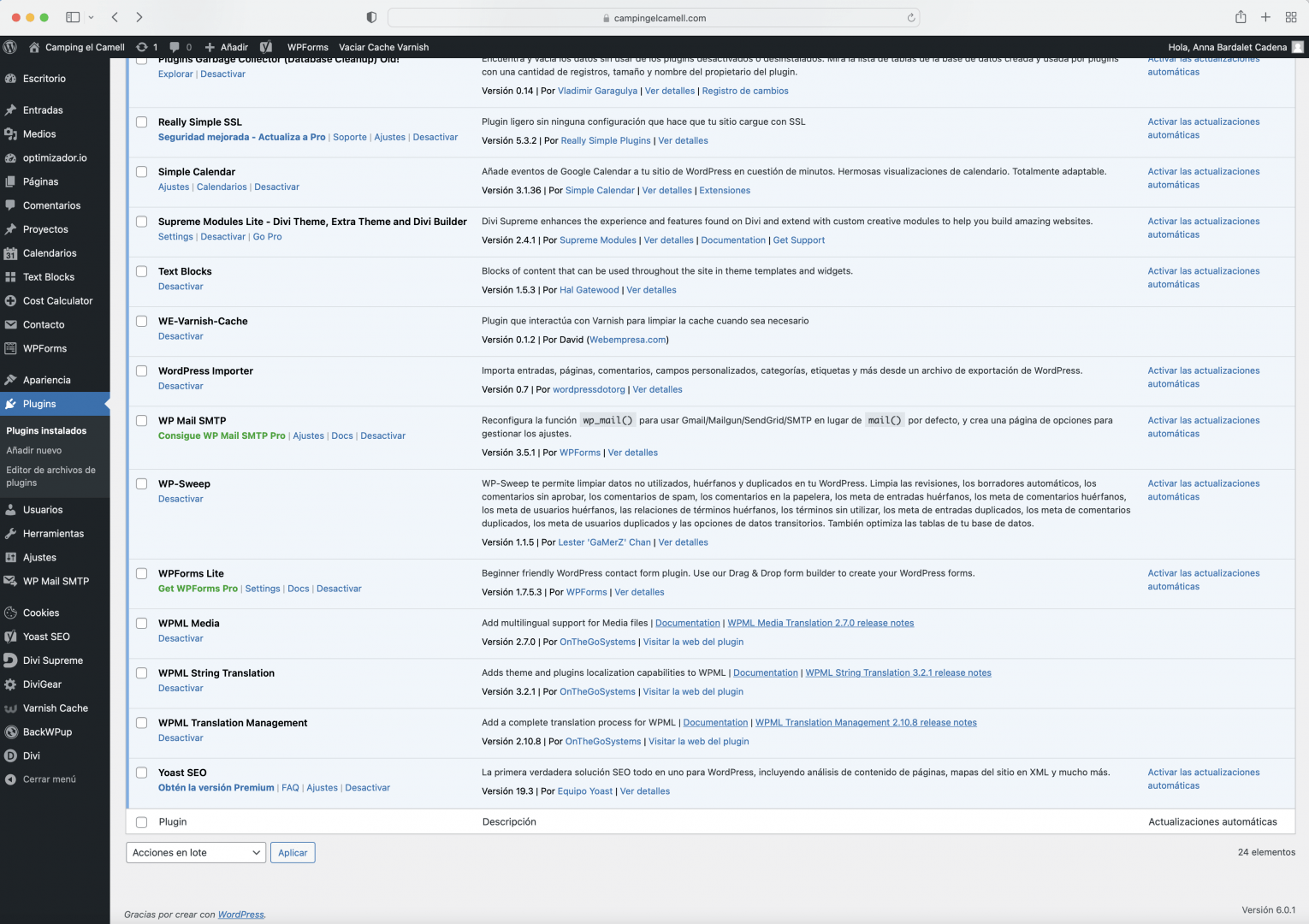This screenshot has height=924, width=1309.
Task: Select the Supreme Modules Lite checkbox
Action: (142, 222)
